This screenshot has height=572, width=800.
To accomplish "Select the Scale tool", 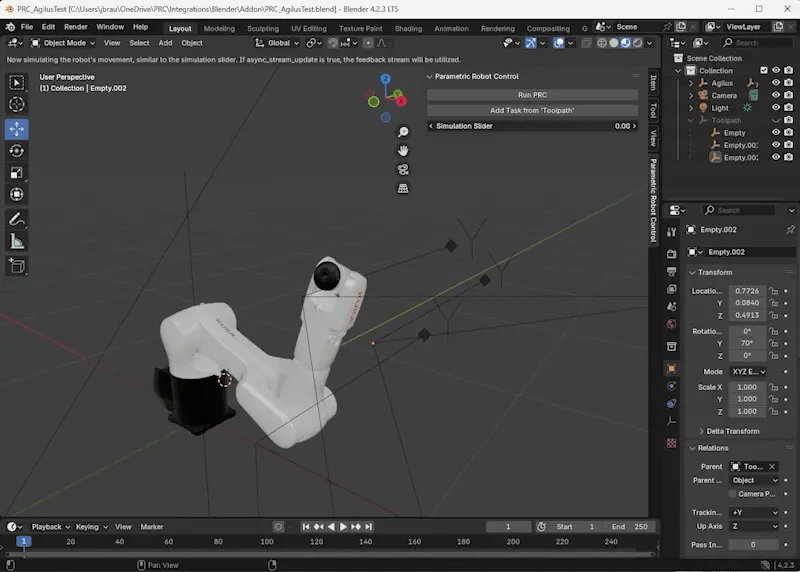I will point(17,173).
